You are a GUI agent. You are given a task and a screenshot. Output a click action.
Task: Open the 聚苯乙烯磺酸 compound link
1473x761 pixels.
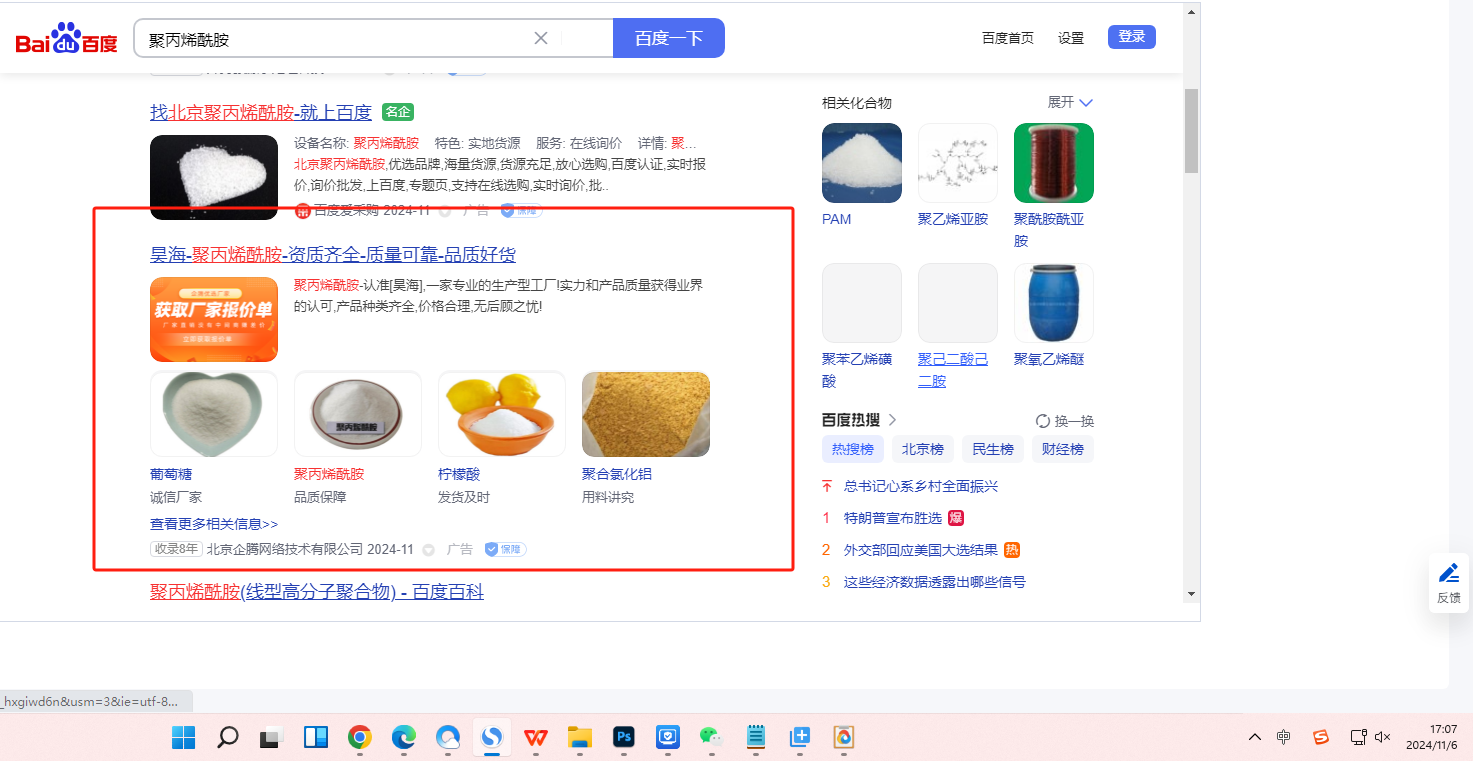[857, 370]
